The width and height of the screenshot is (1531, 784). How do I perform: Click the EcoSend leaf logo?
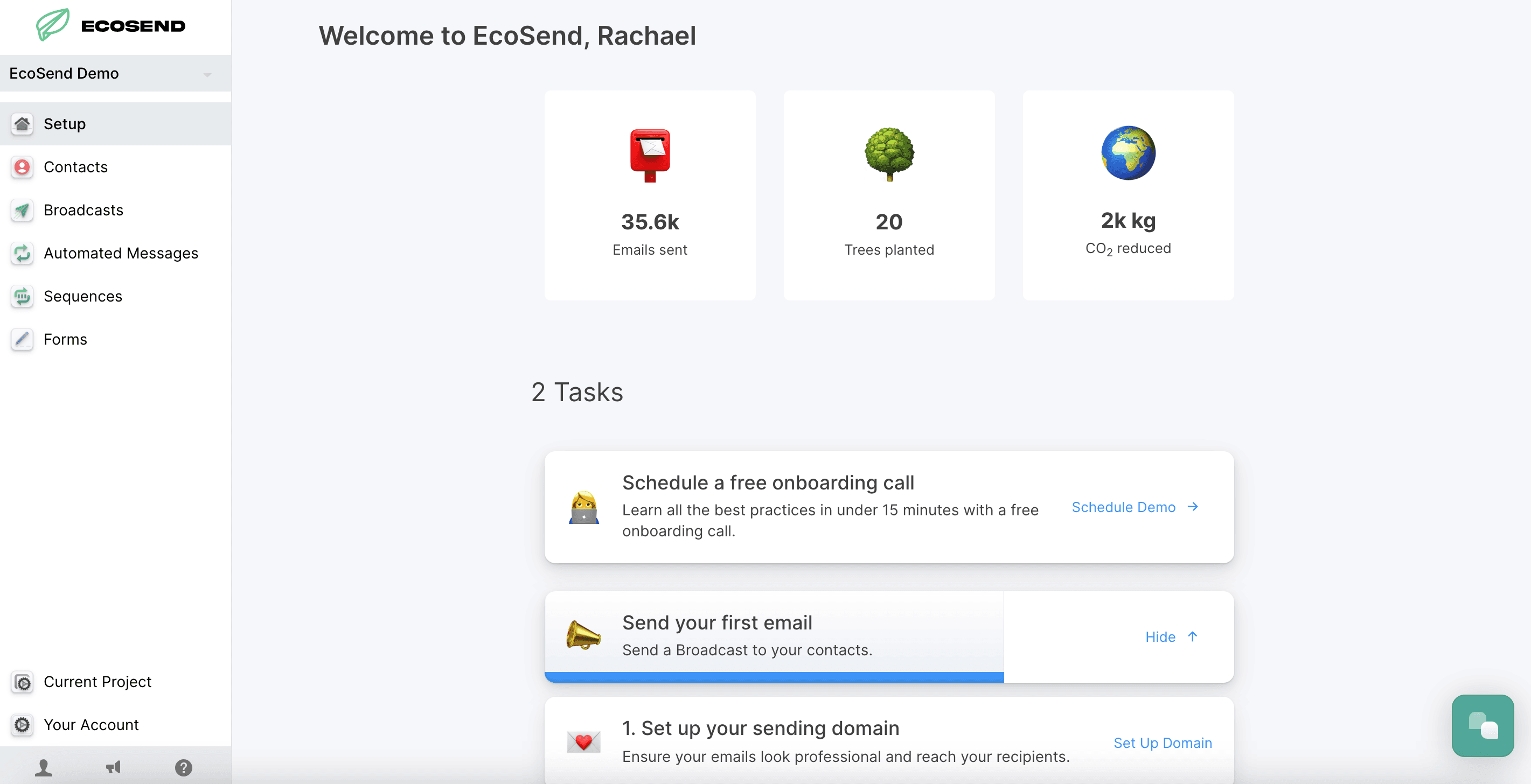coord(53,24)
